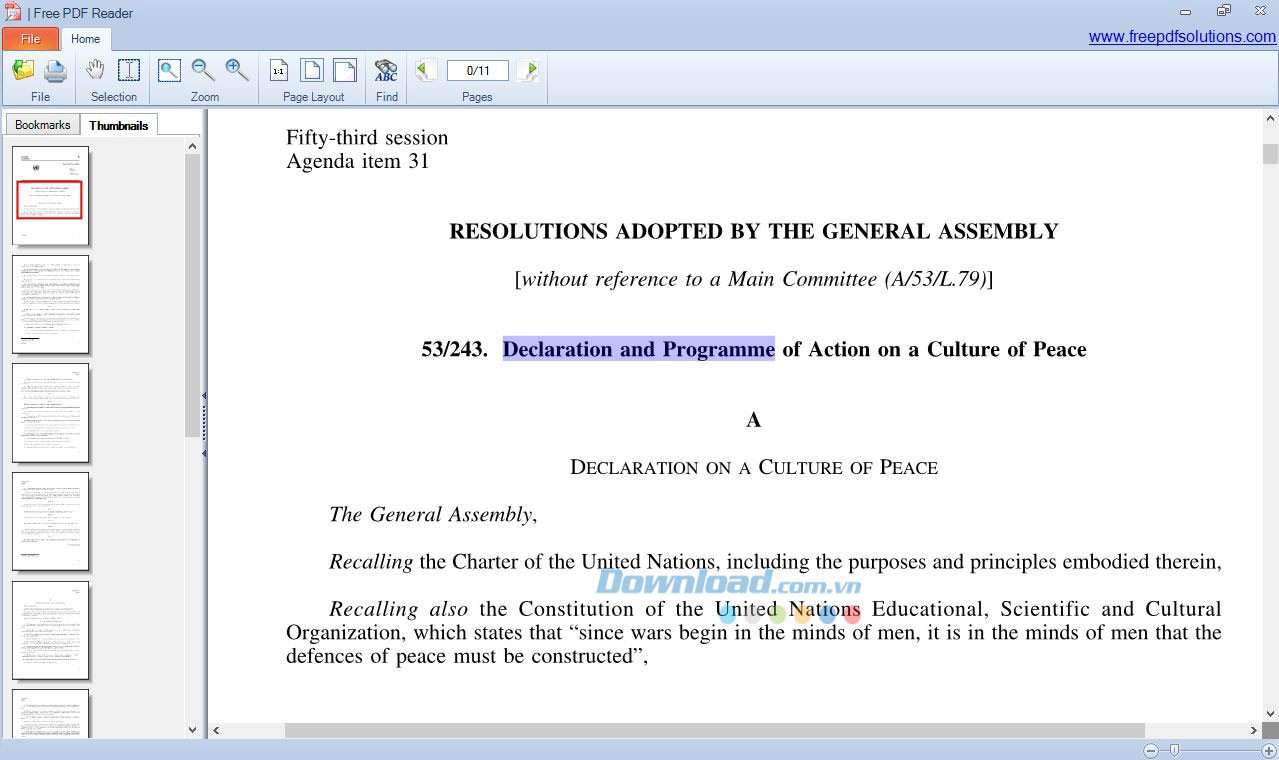Open the File menu

(x=31, y=38)
